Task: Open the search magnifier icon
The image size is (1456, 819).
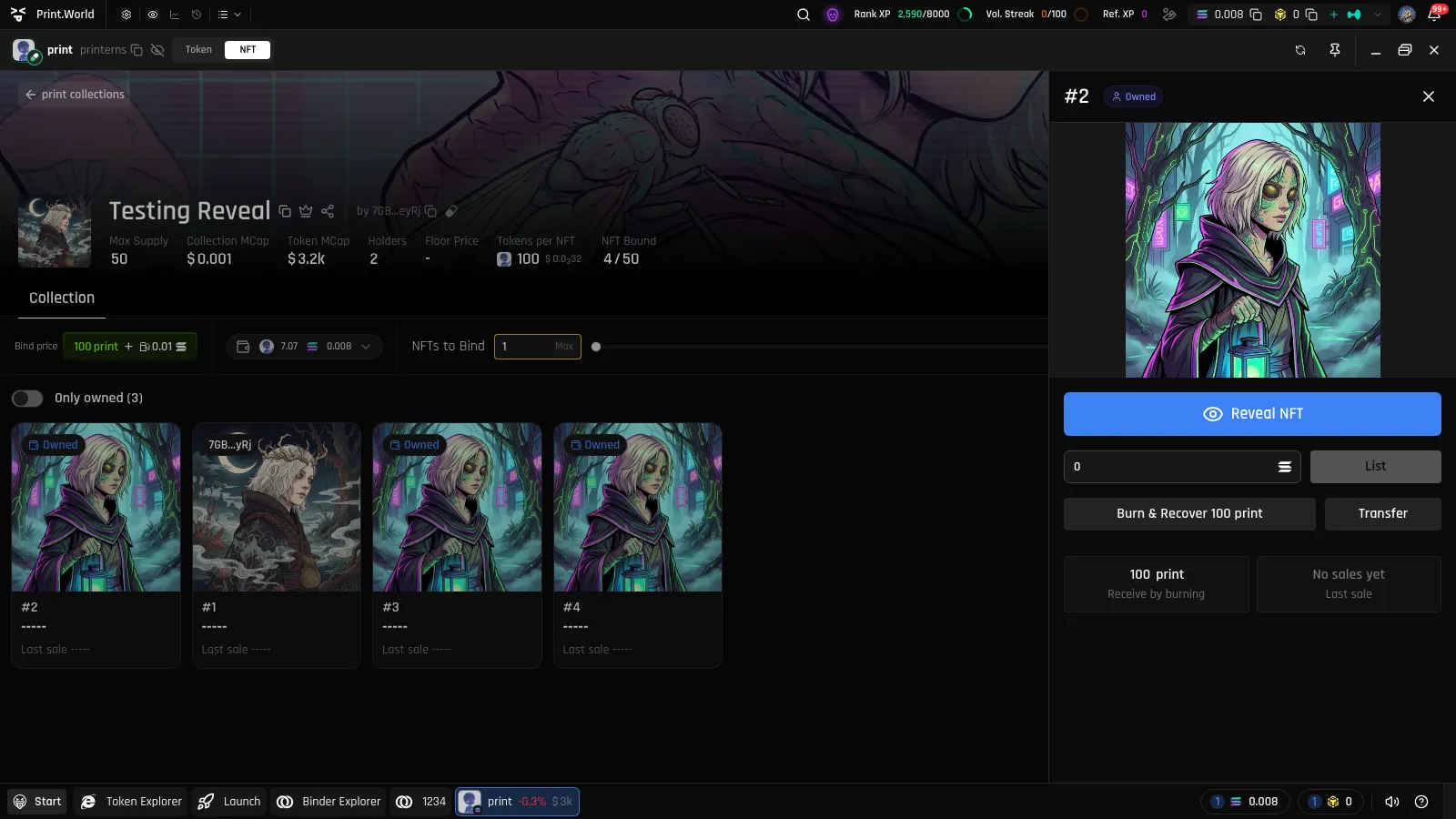Action: tap(804, 15)
